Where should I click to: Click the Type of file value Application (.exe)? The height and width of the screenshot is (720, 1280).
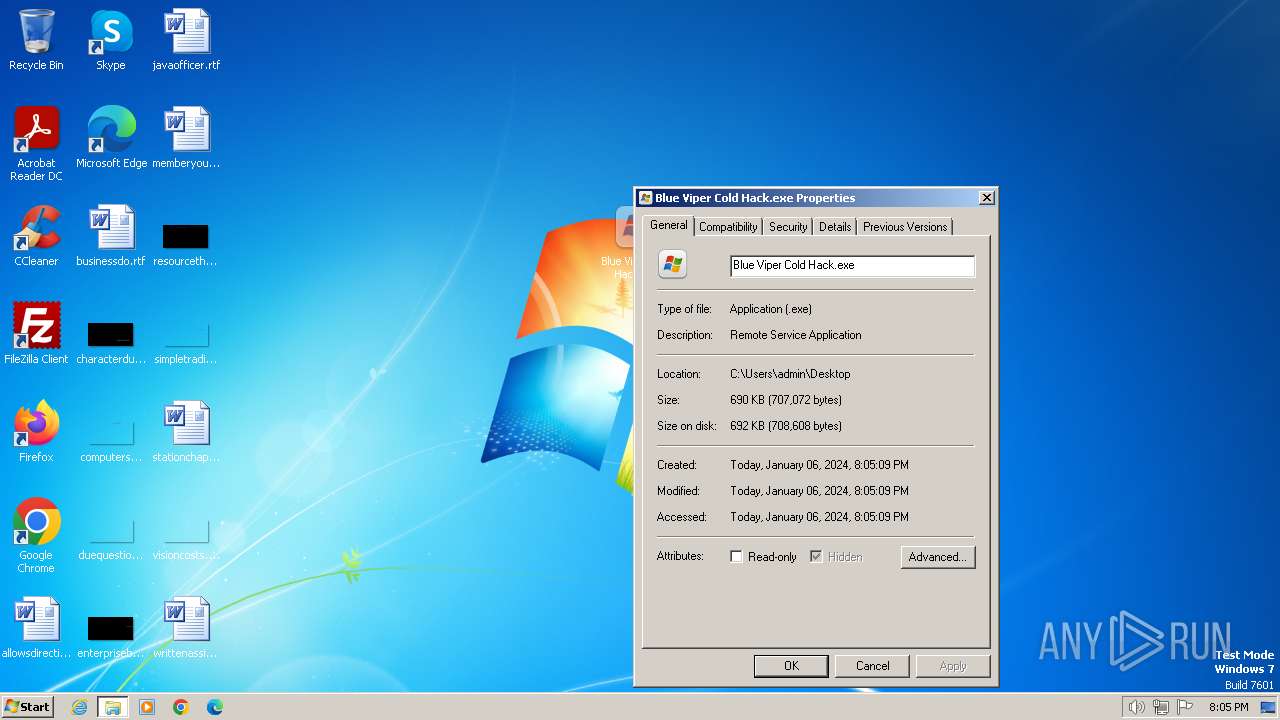click(771, 309)
